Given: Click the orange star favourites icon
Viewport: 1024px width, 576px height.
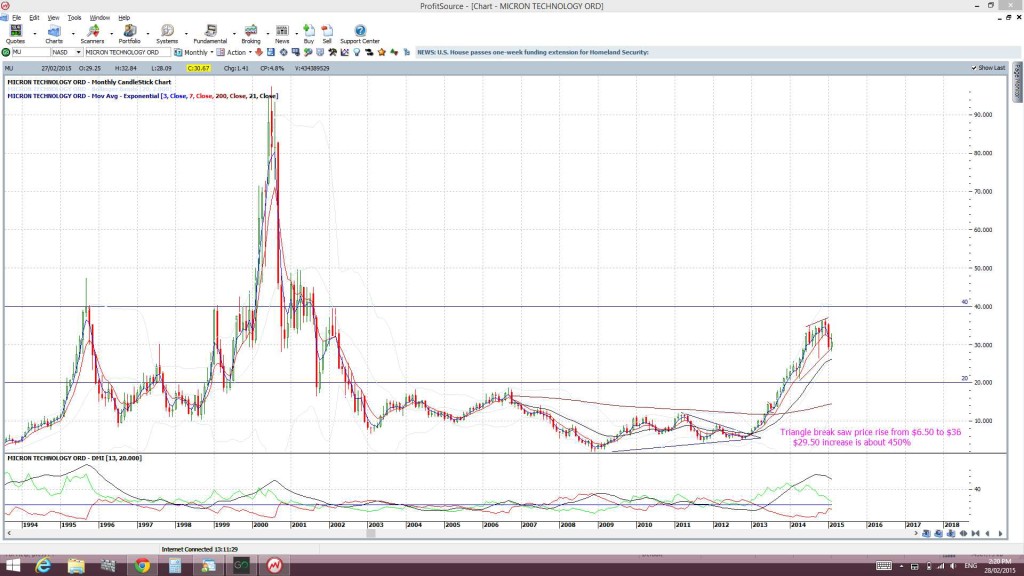Looking at the screenshot, I should (381, 52).
